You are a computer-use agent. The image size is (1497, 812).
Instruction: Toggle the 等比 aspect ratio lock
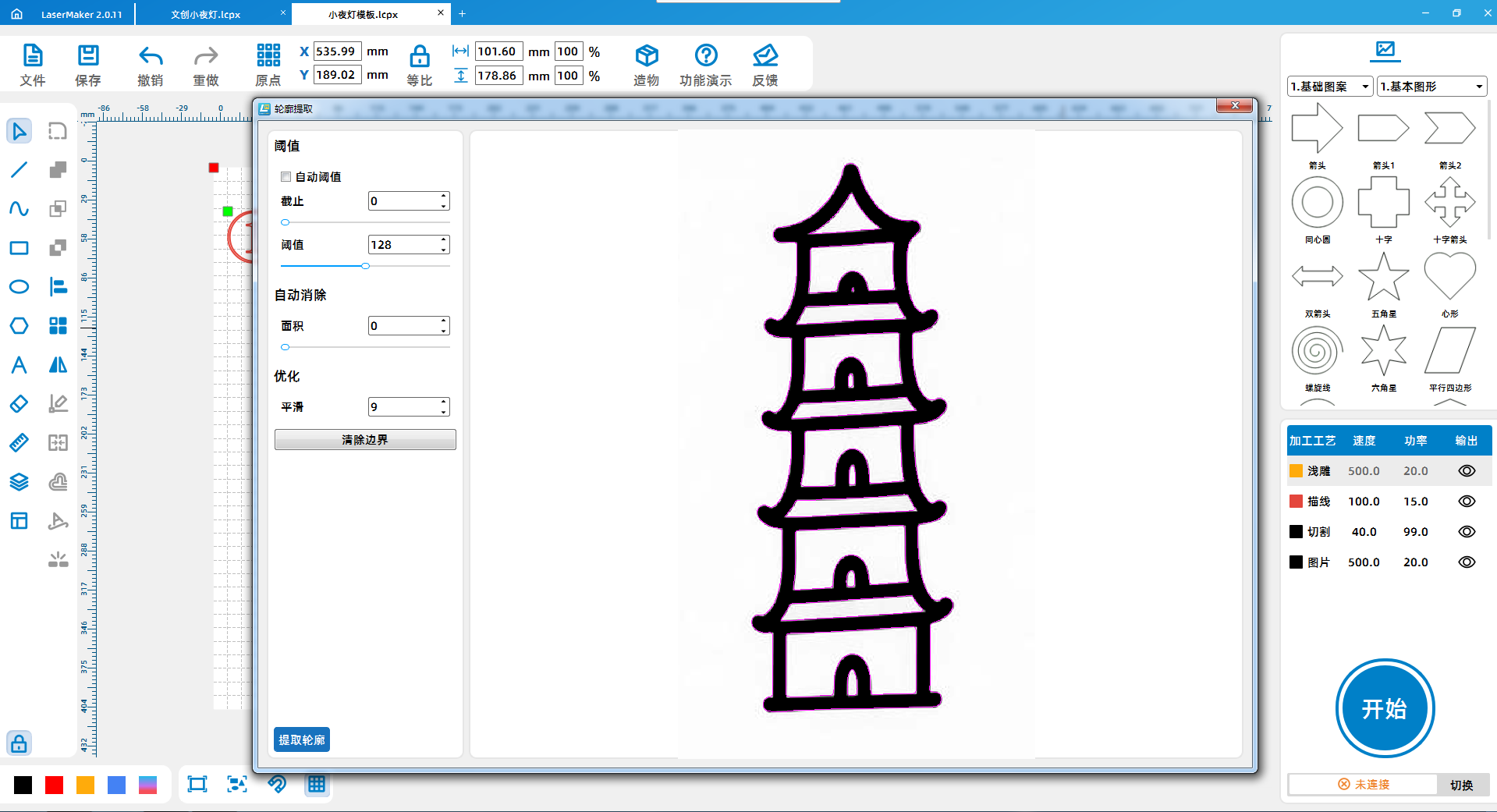pyautogui.click(x=419, y=56)
